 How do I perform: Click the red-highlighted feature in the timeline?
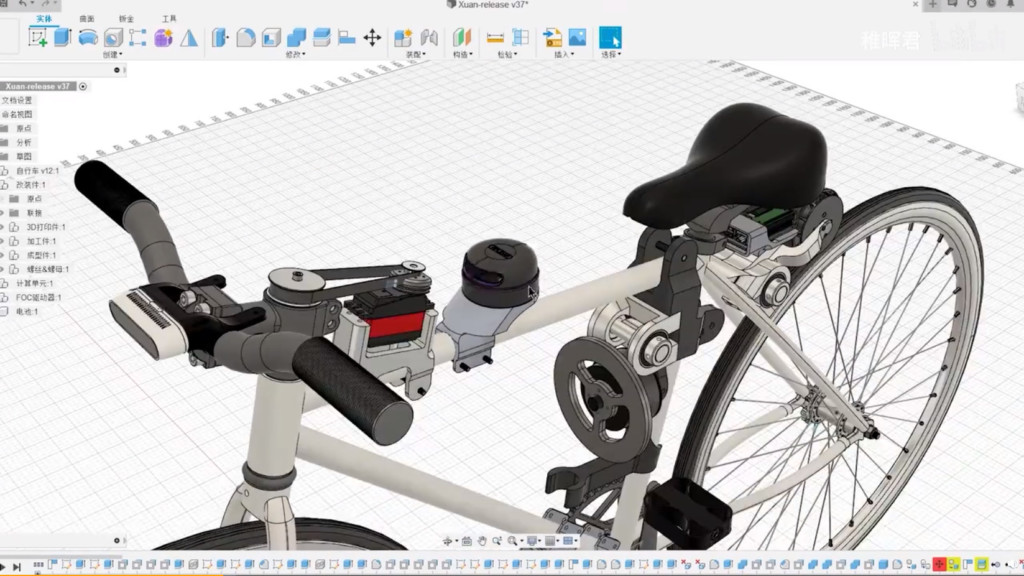(940, 566)
